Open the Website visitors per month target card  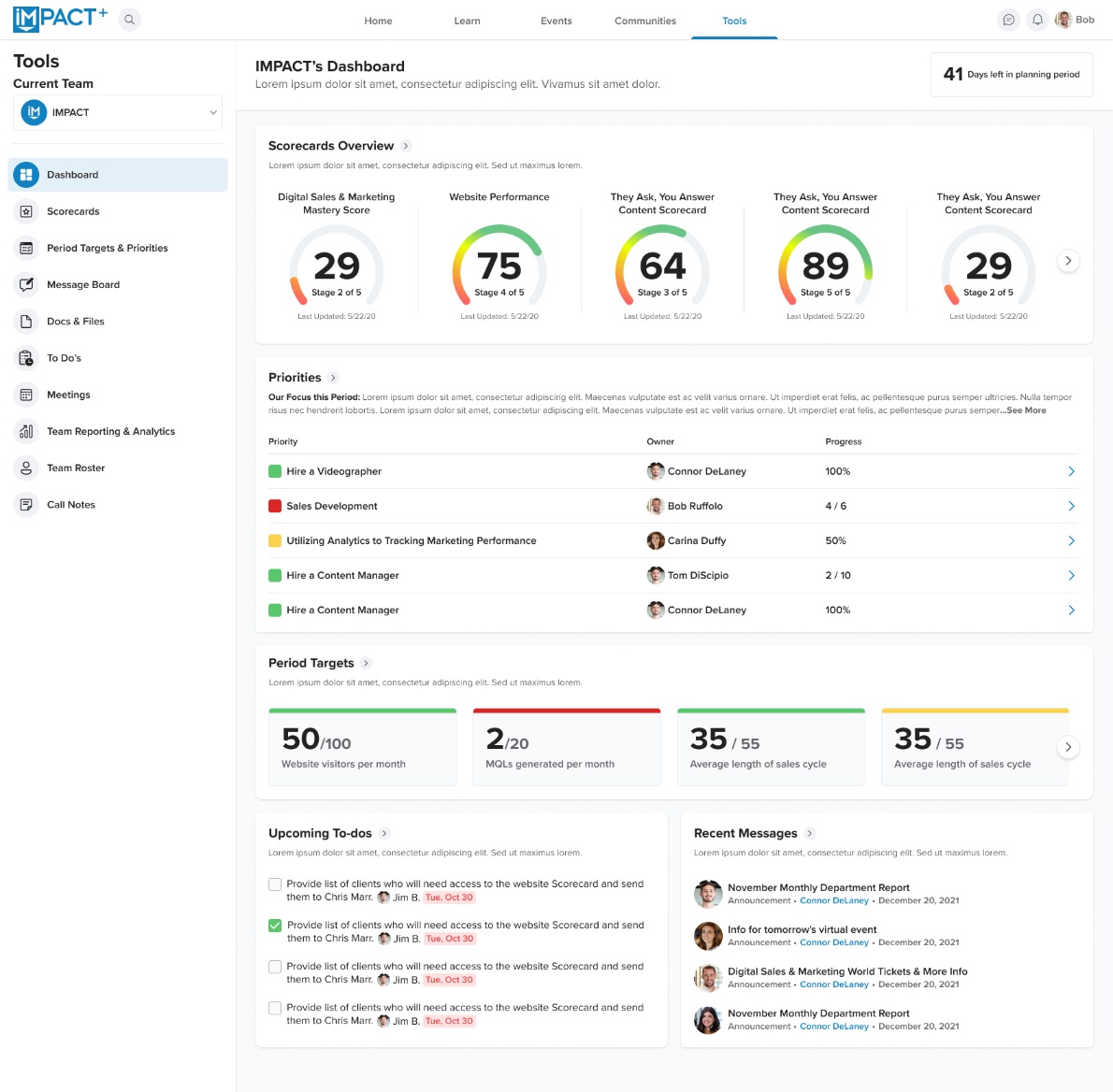(x=362, y=746)
